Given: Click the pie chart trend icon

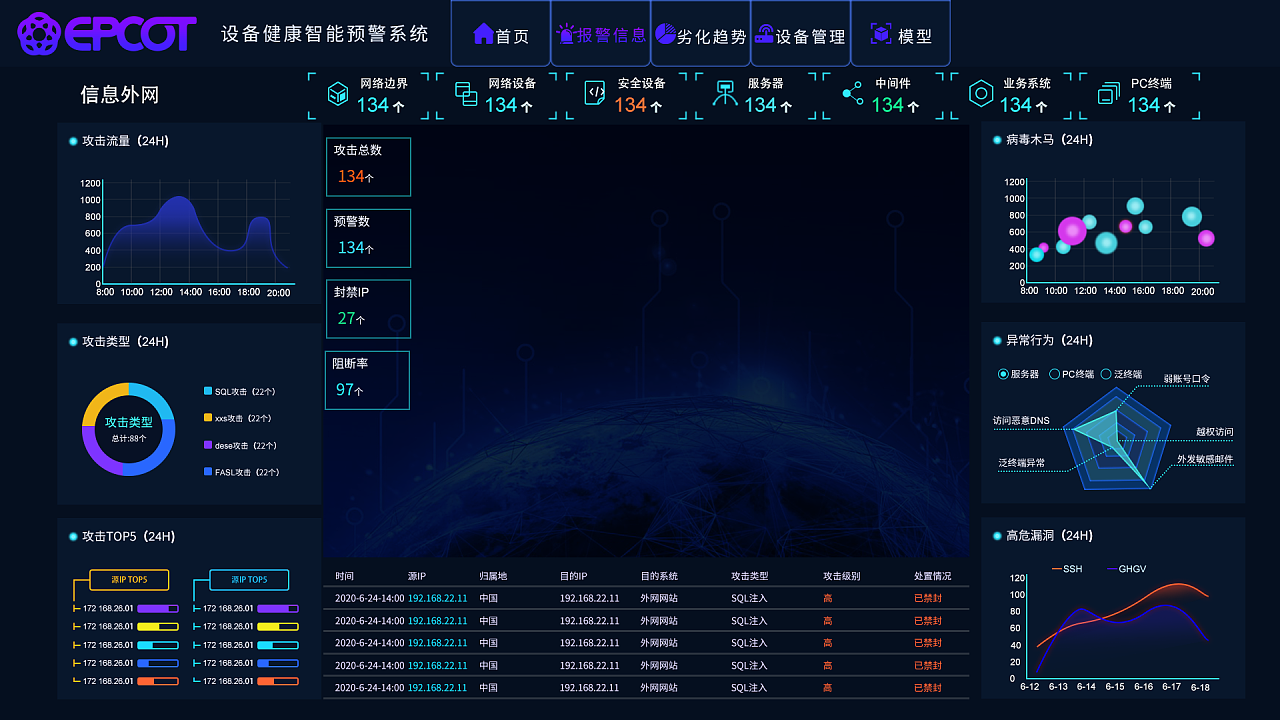Looking at the screenshot, I should 665,33.
